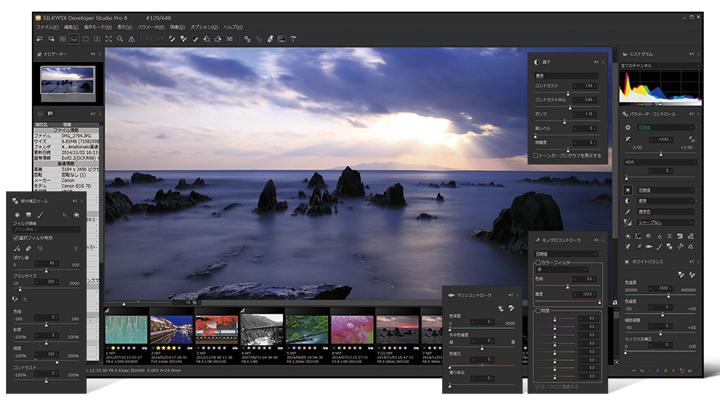Viewport: 720px width, 400px height.
Task: Click the contrast value field in Tone panel
Action: pyautogui.click(x=585, y=86)
